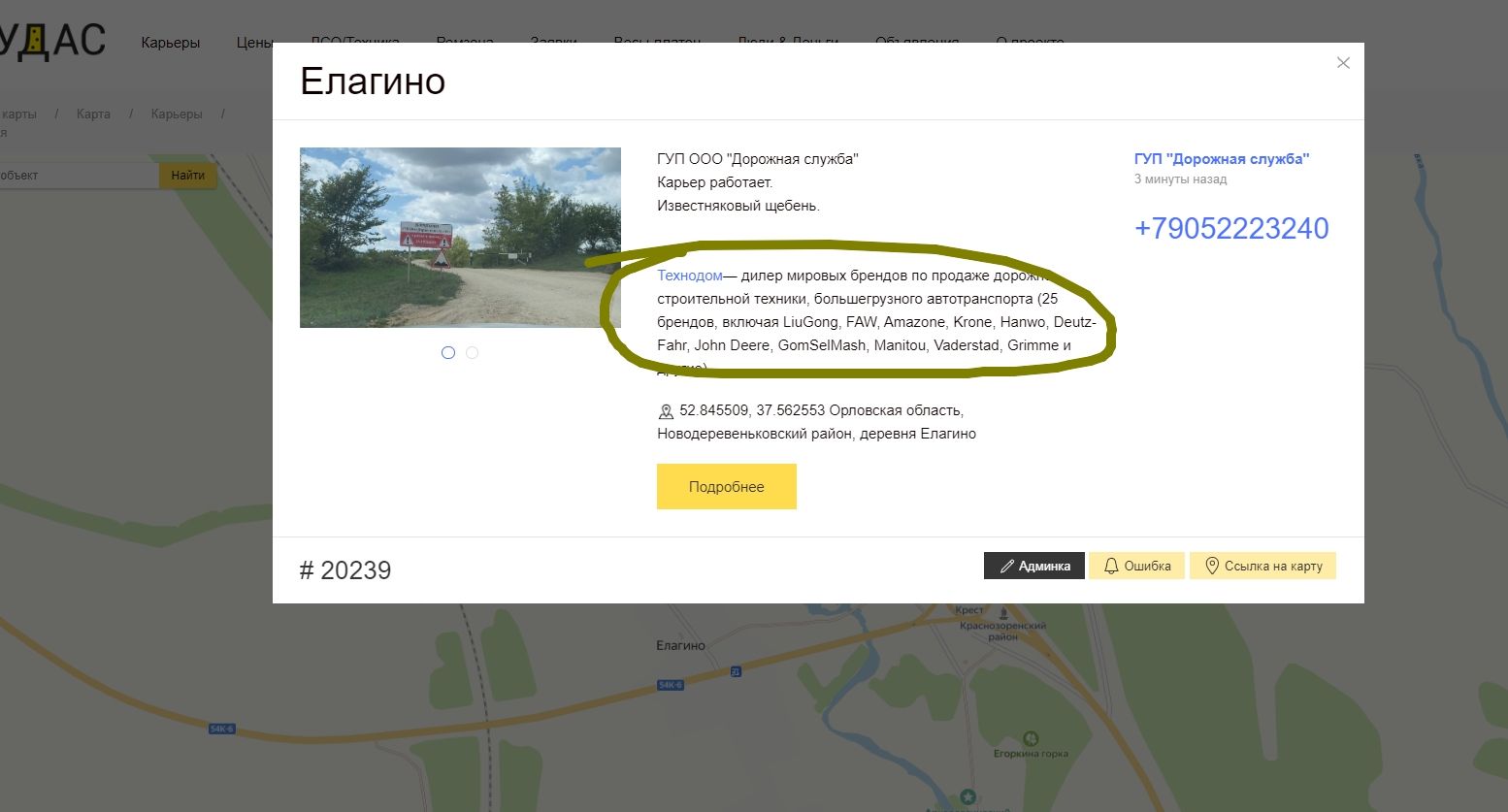Open the ГУП "Дорожная служба" author link
This screenshot has width=1508, height=812.
click(1221, 159)
